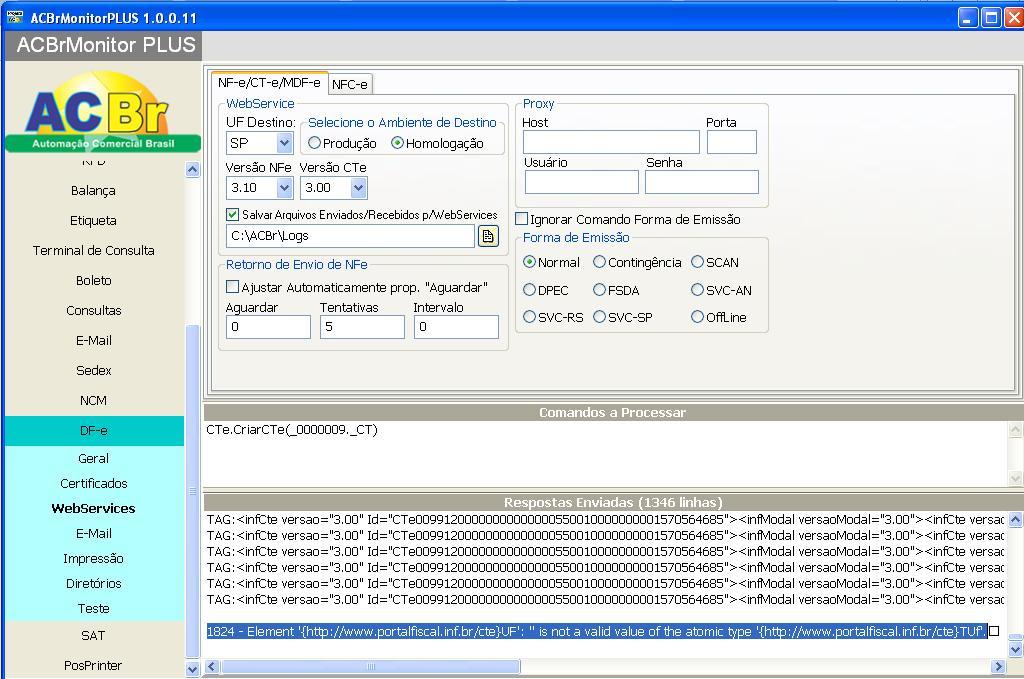Open Diretórios under DF-e
This screenshot has width=1024, height=679.
pos(93,584)
